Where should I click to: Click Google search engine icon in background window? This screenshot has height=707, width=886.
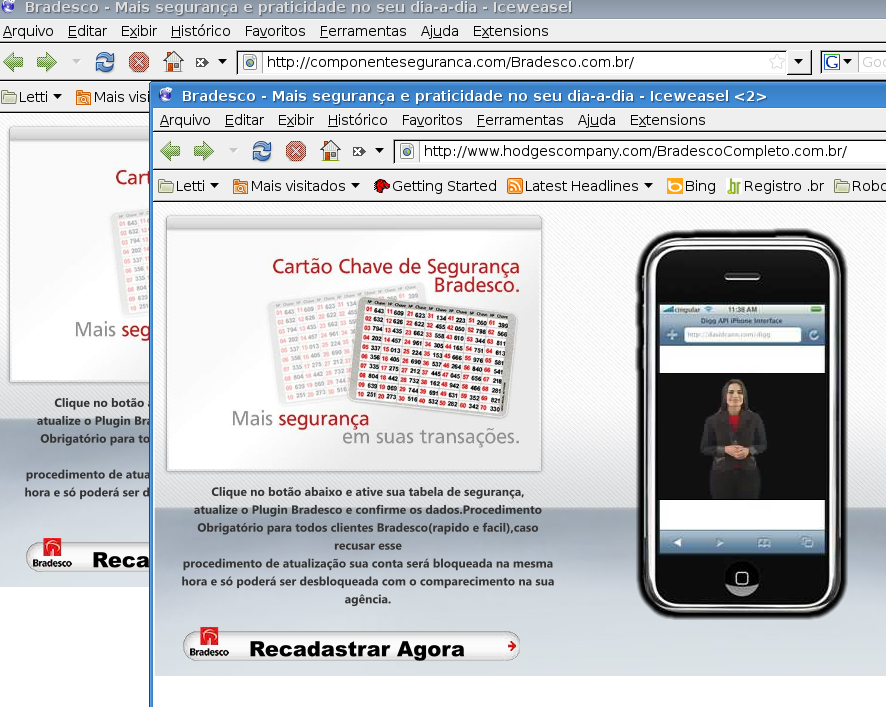click(831, 62)
